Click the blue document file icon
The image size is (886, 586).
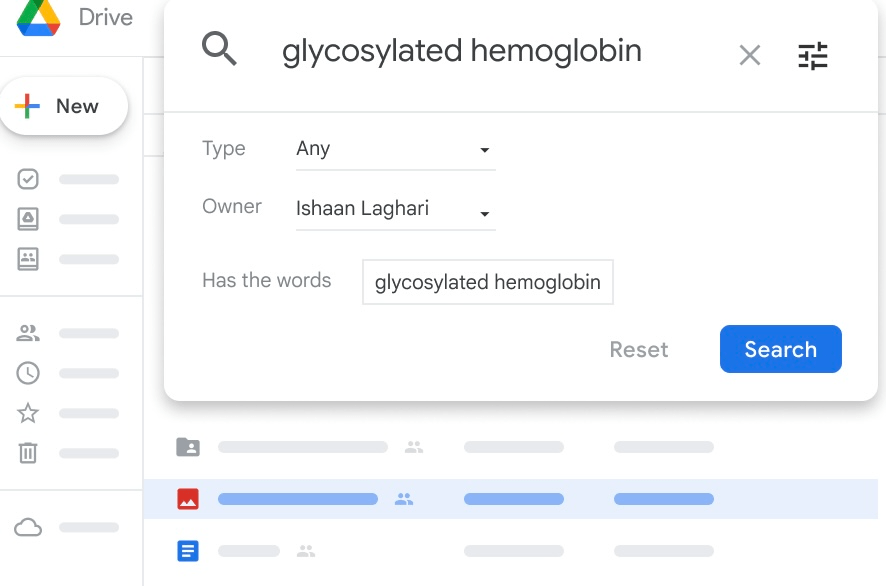188,550
